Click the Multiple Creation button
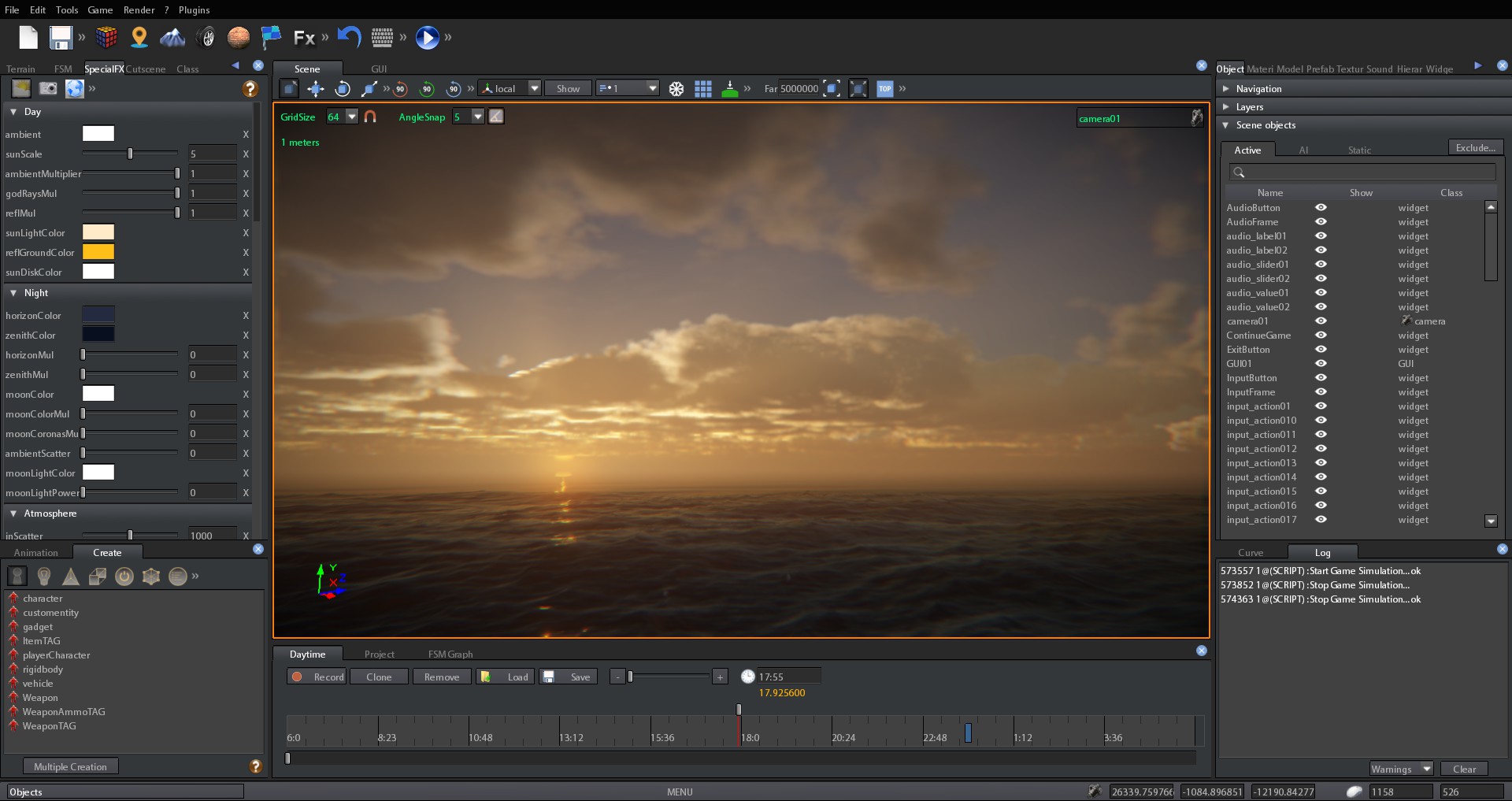 (70, 766)
